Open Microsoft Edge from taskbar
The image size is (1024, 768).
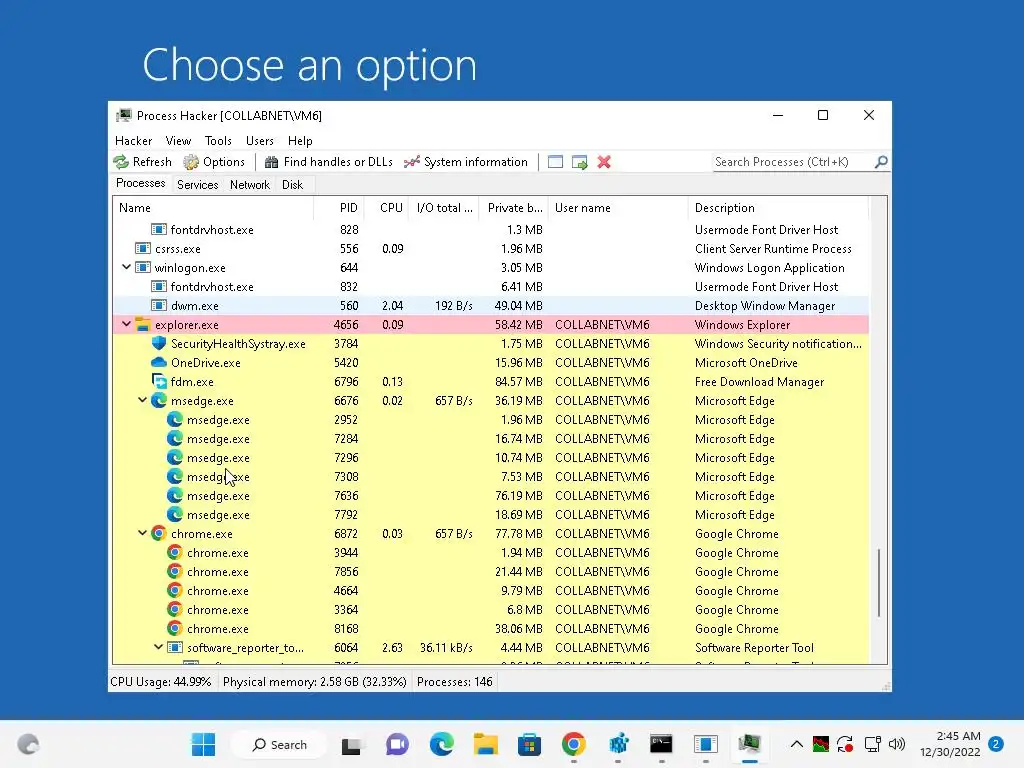(x=441, y=744)
